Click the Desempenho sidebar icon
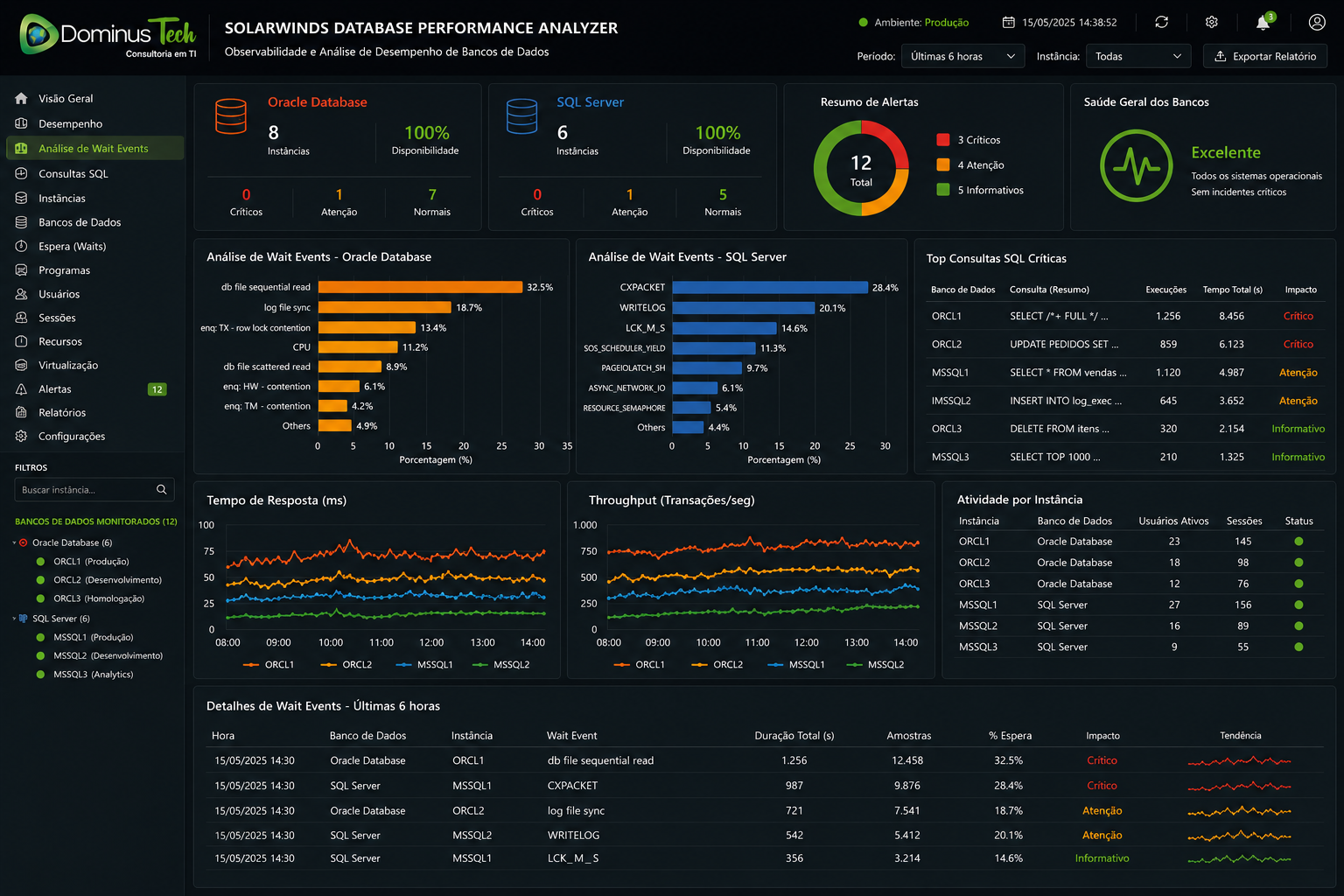 click(21, 123)
